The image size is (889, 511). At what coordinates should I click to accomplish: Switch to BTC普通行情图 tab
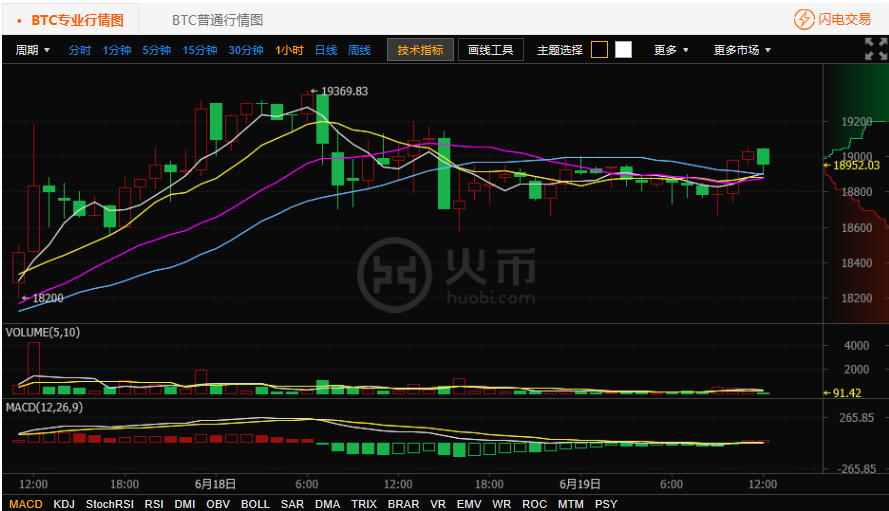[218, 20]
